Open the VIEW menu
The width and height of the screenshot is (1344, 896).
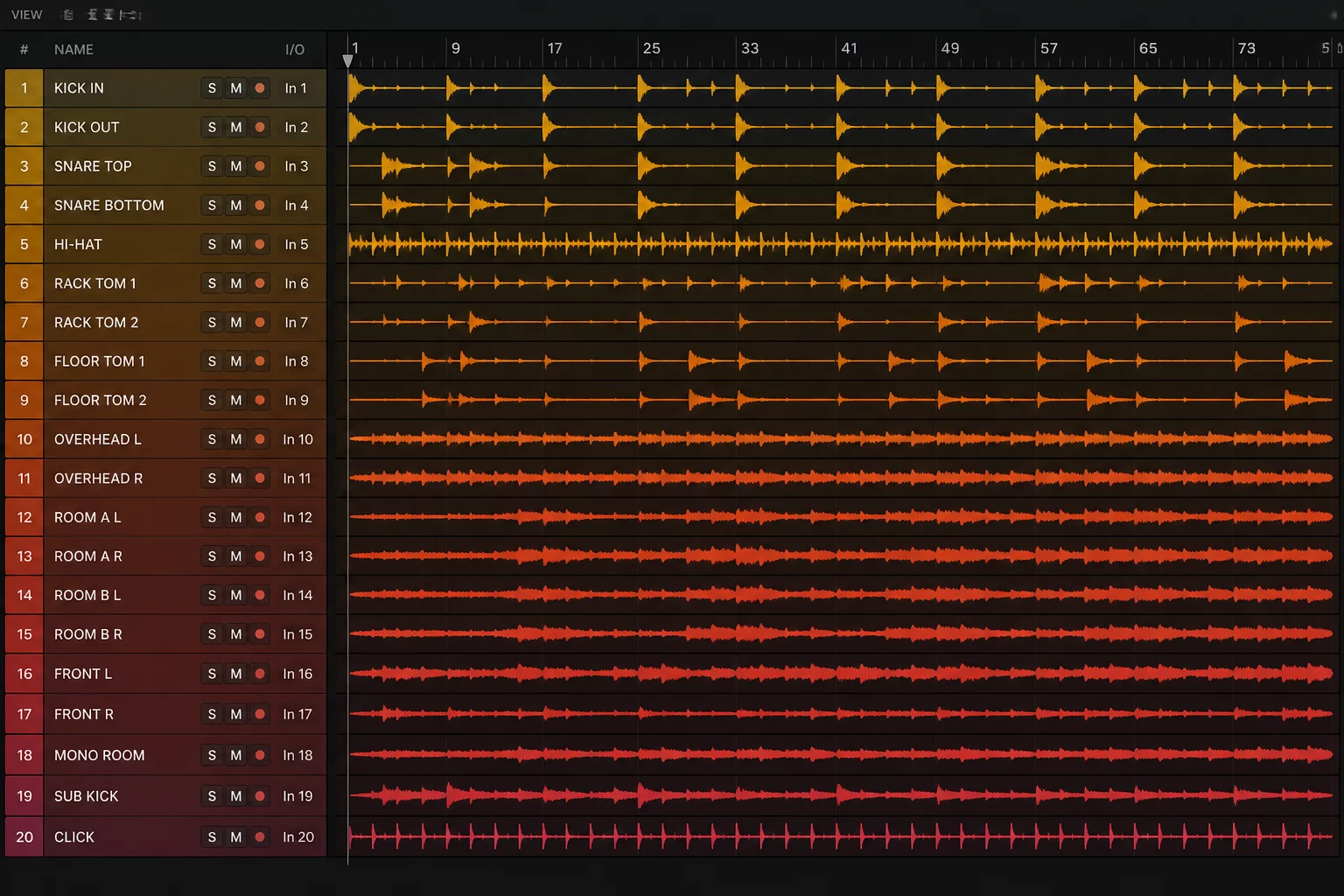26,15
